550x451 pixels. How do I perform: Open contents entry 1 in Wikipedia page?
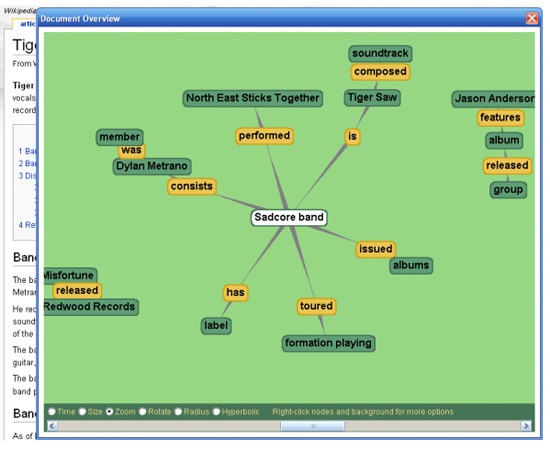click(27, 151)
